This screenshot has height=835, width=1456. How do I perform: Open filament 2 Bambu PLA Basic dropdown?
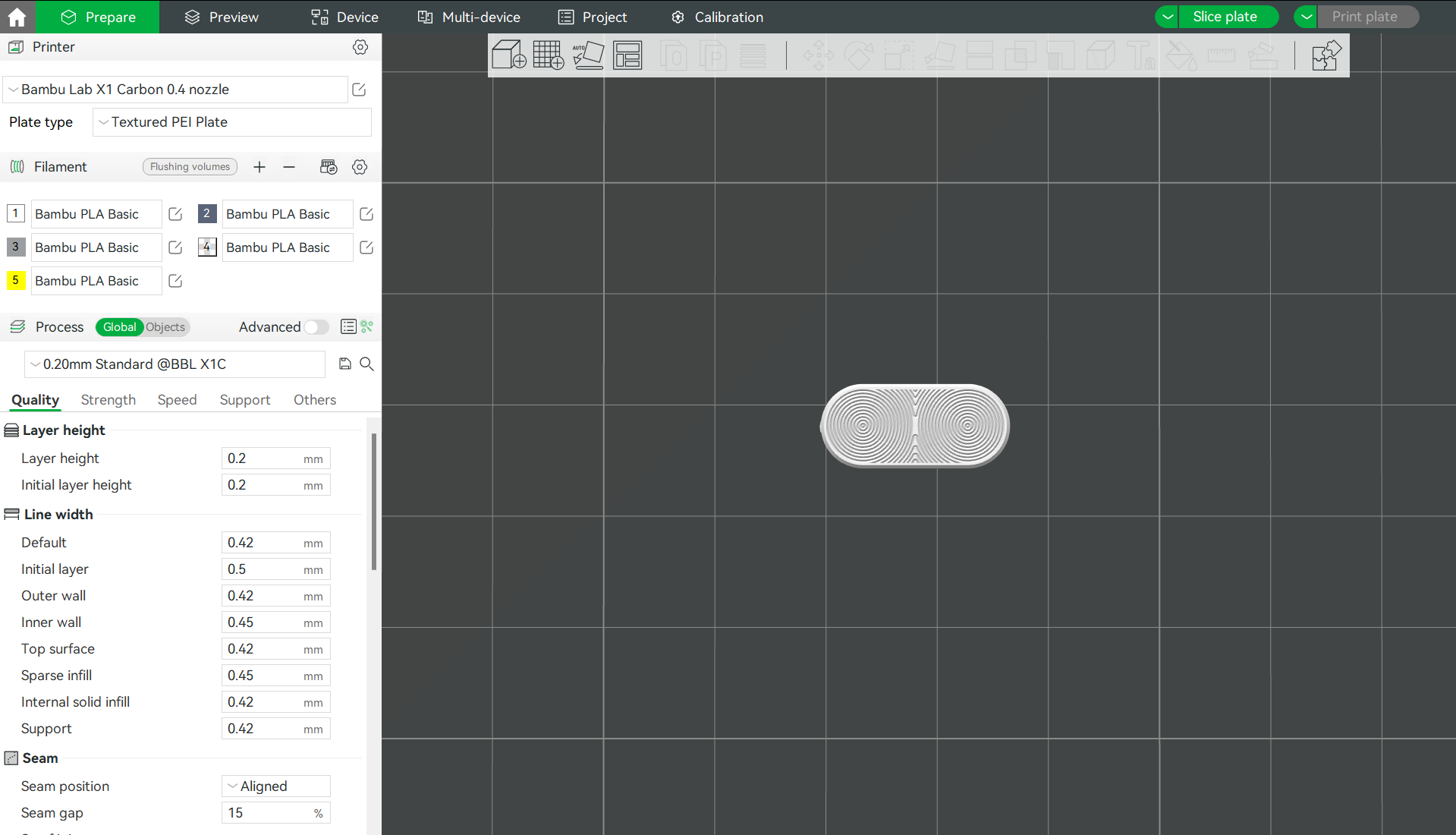pyautogui.click(x=288, y=214)
